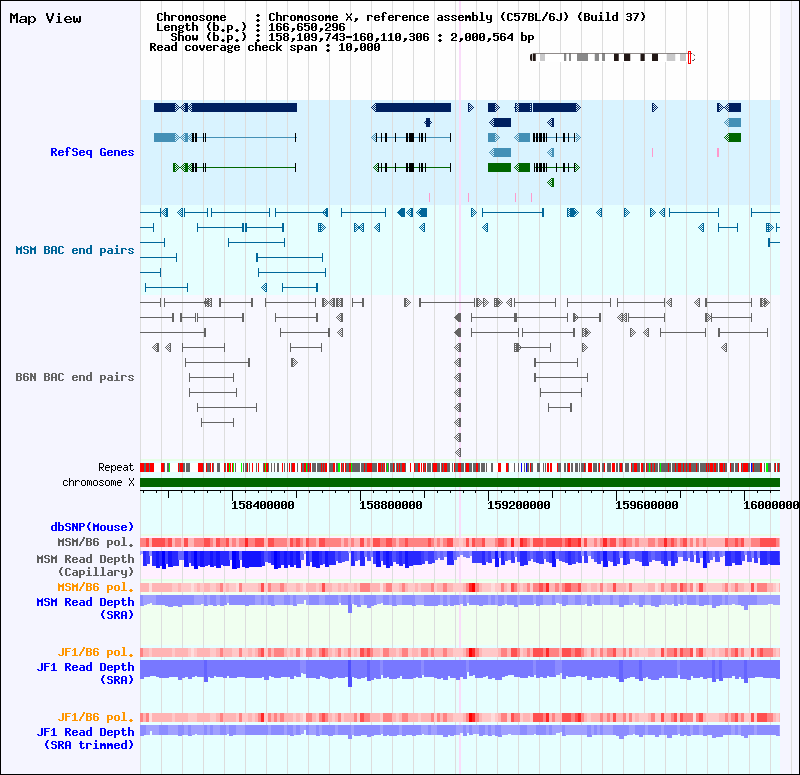The image size is (800, 775).
Task: Open the MSM Read Depth (SRA) link
Action: 85,608
